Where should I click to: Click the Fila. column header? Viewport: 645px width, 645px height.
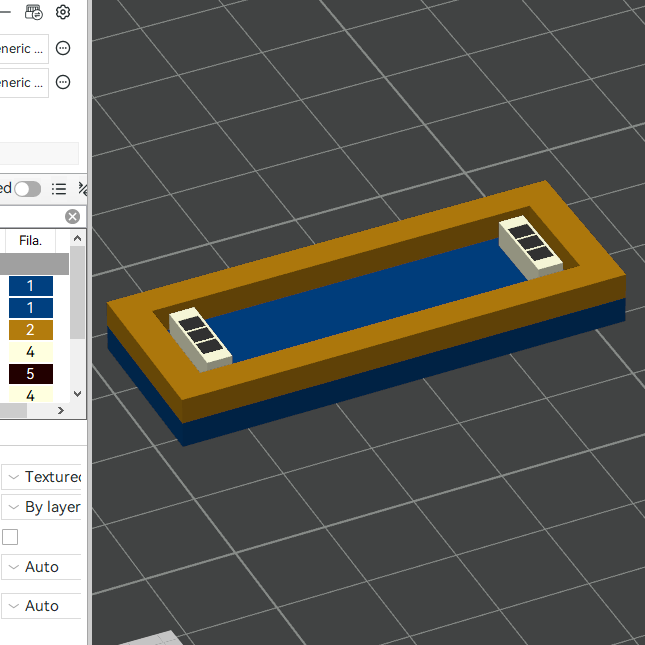pos(30,240)
